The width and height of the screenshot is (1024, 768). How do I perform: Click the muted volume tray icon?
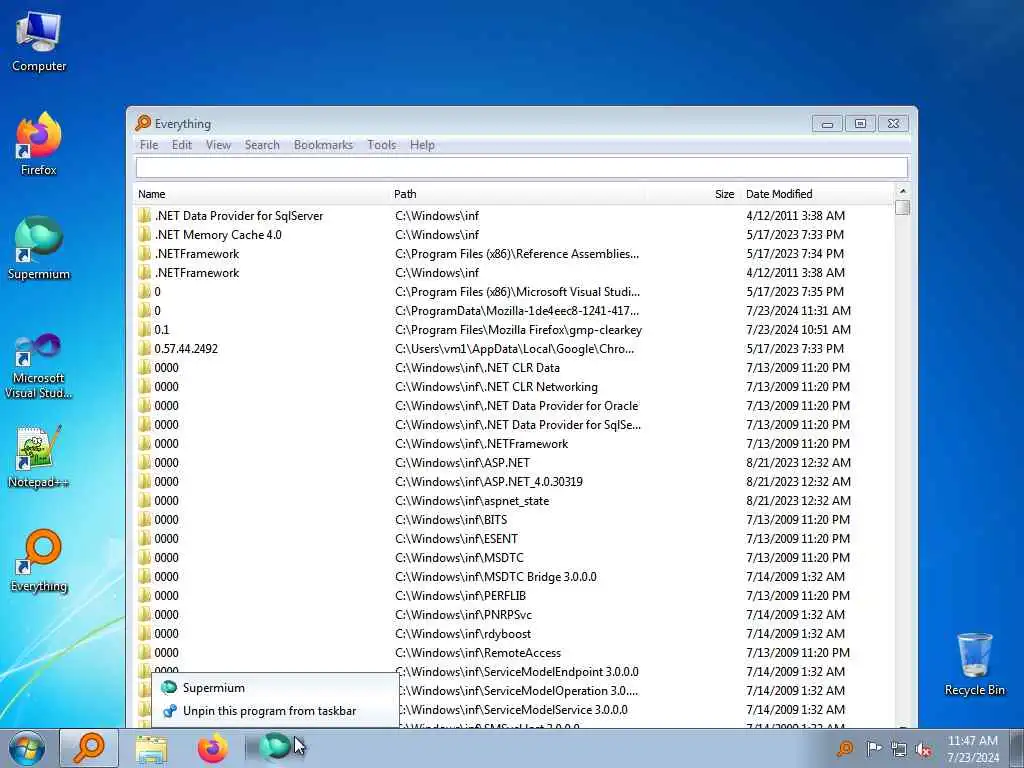[923, 749]
